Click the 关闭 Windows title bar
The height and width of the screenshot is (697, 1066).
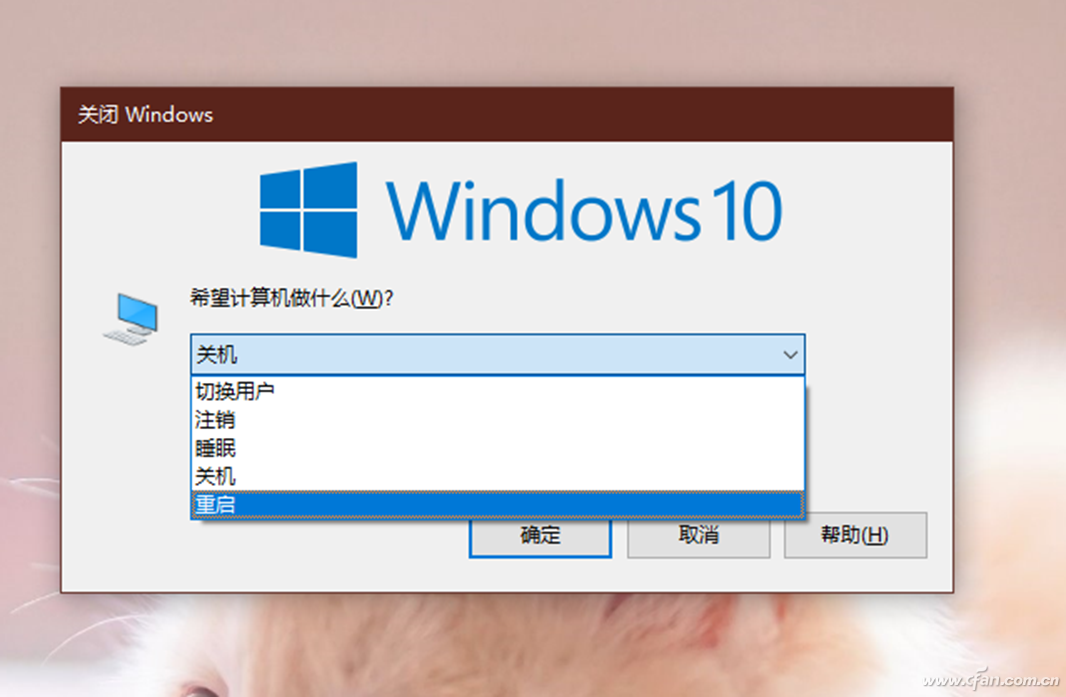[507, 114]
